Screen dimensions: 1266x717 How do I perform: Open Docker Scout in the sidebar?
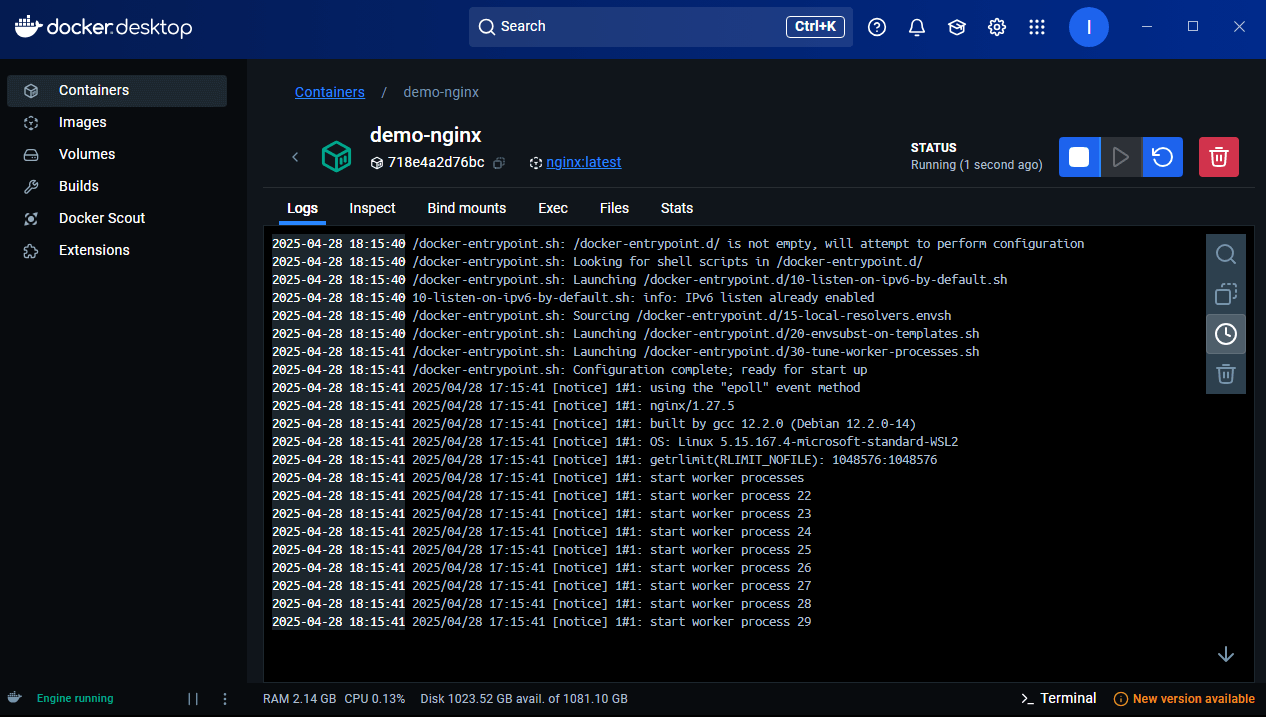117,218
